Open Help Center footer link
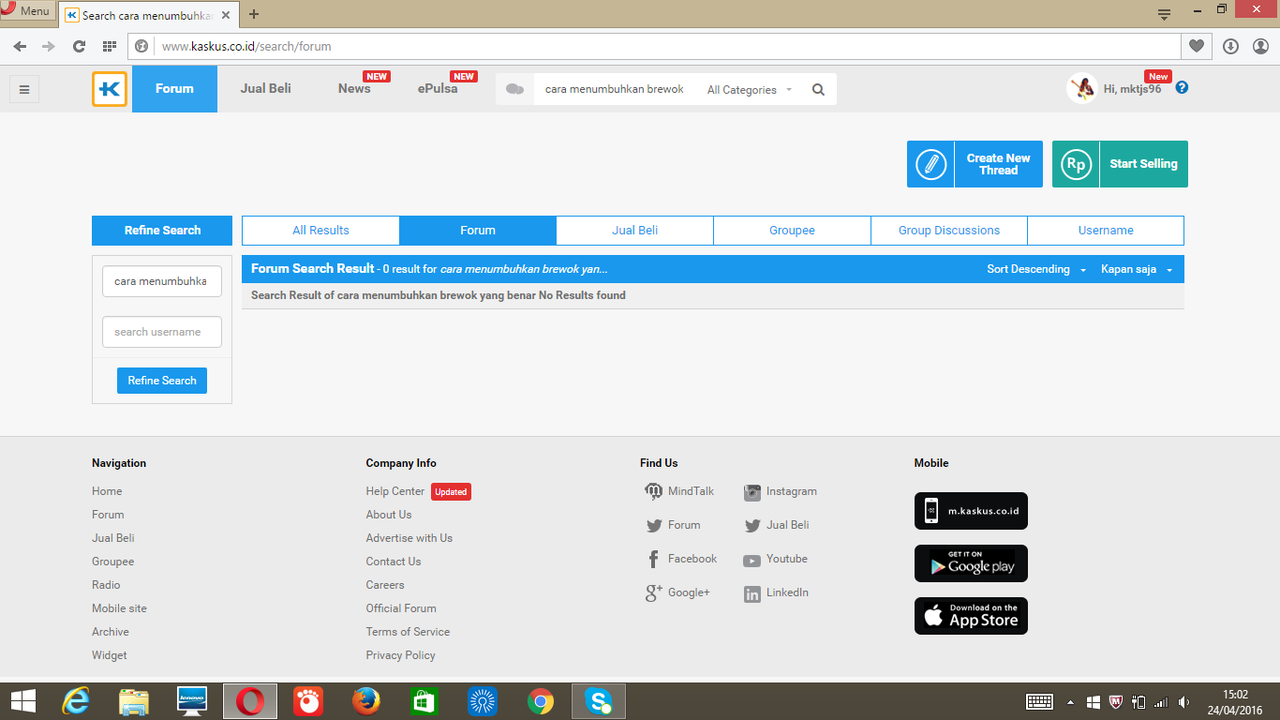Viewport: 1280px width, 720px height. 395,491
